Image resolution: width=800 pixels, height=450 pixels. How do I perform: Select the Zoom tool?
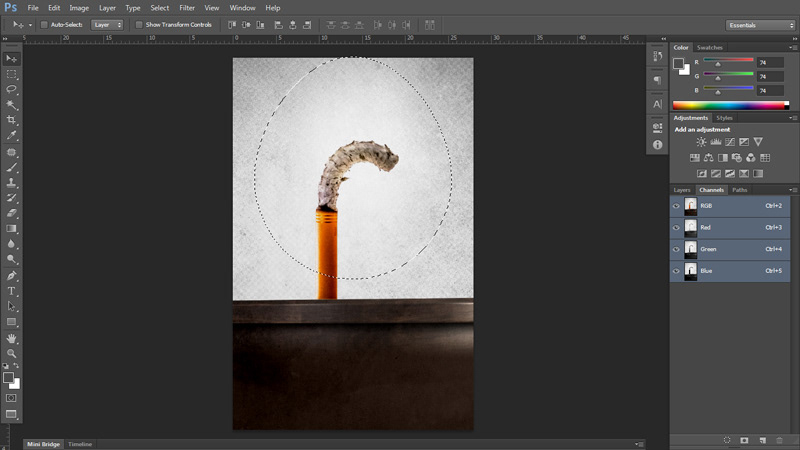pos(12,353)
